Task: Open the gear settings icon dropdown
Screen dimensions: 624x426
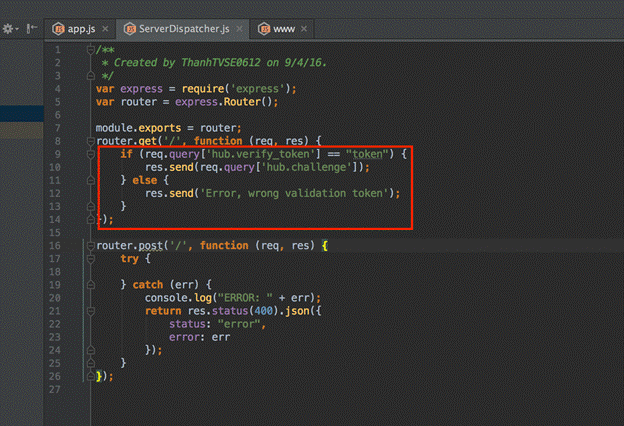Action: (10, 29)
